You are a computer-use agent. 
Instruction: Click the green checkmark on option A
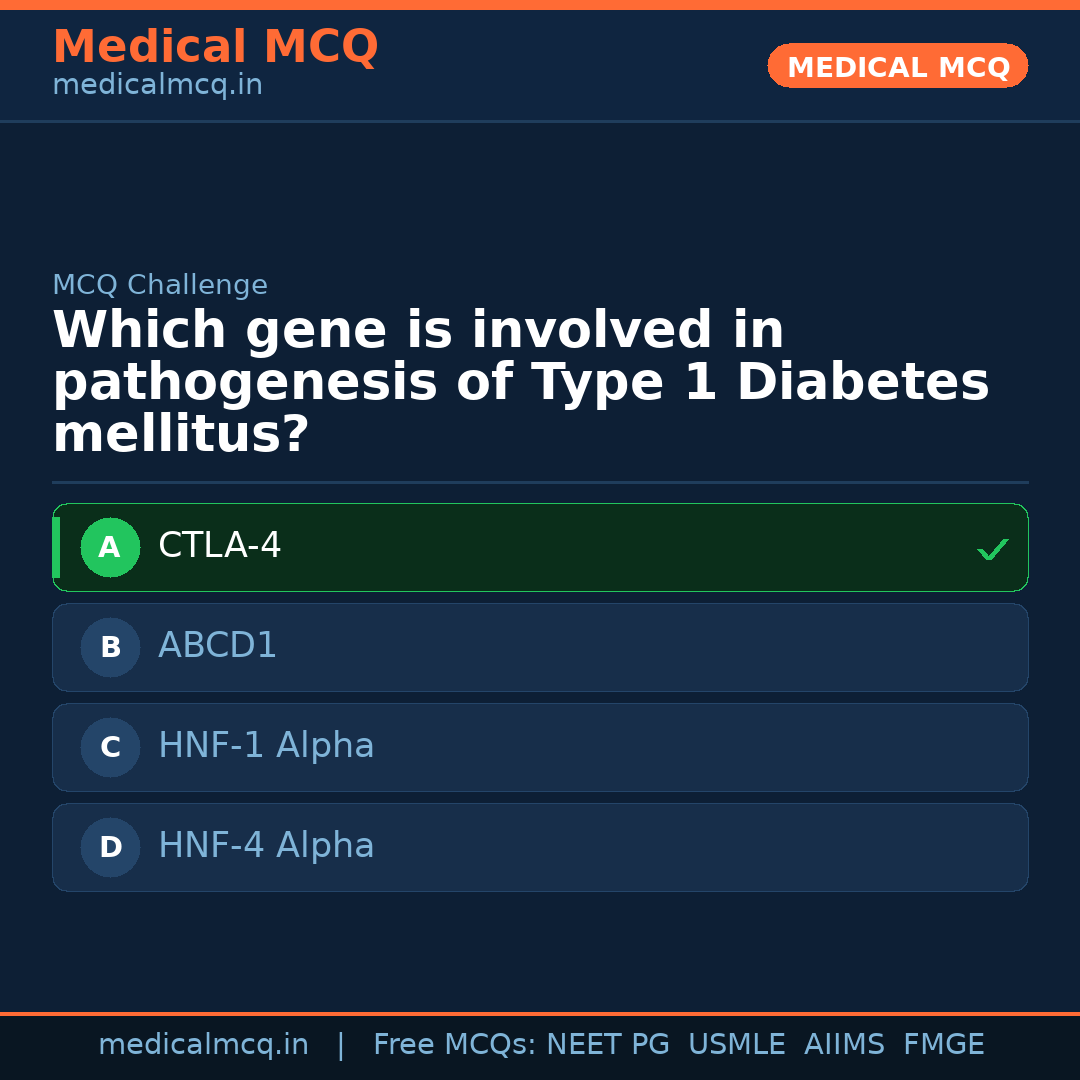(x=992, y=549)
